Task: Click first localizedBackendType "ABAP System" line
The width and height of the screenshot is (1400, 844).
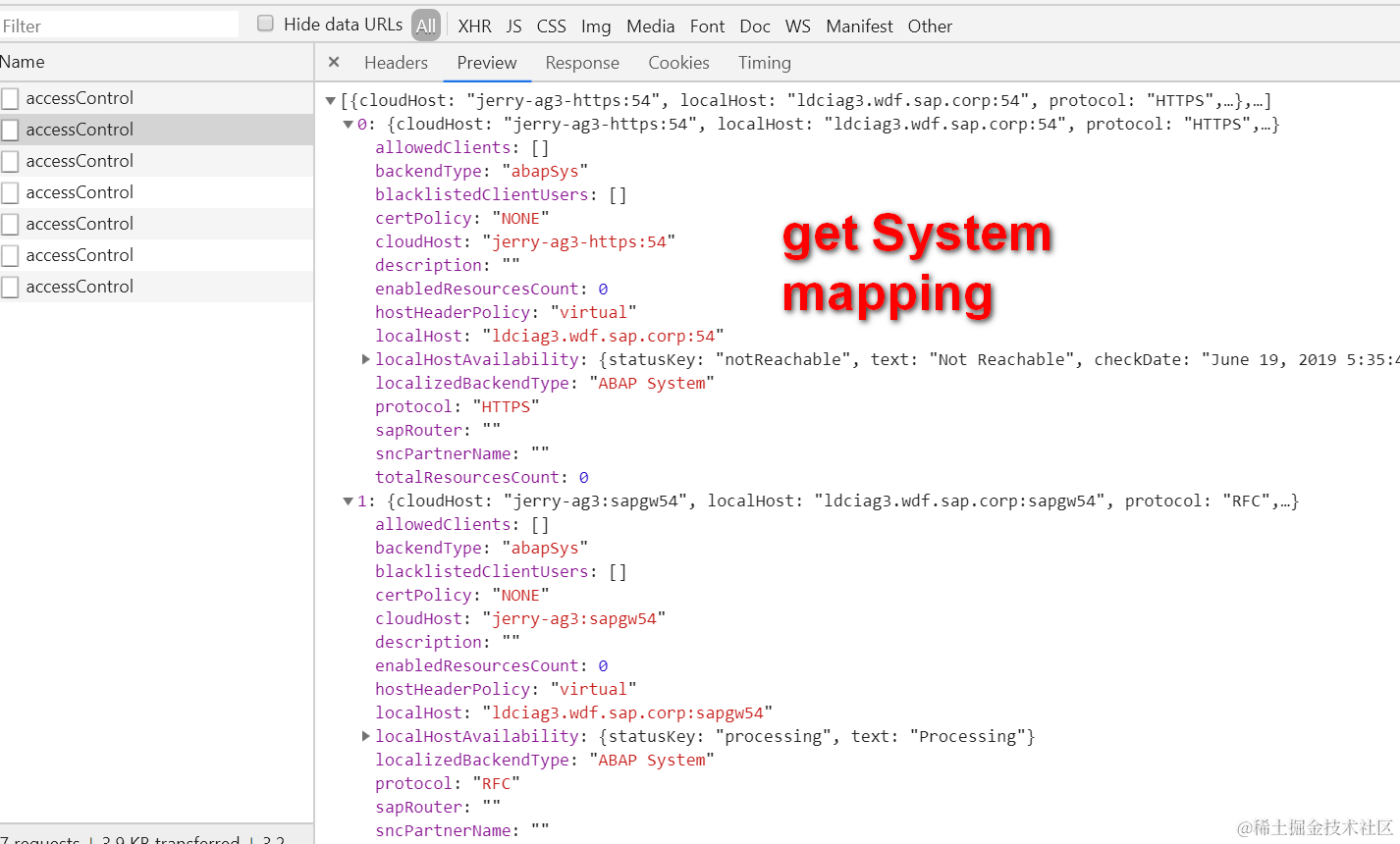Action: coord(545,383)
